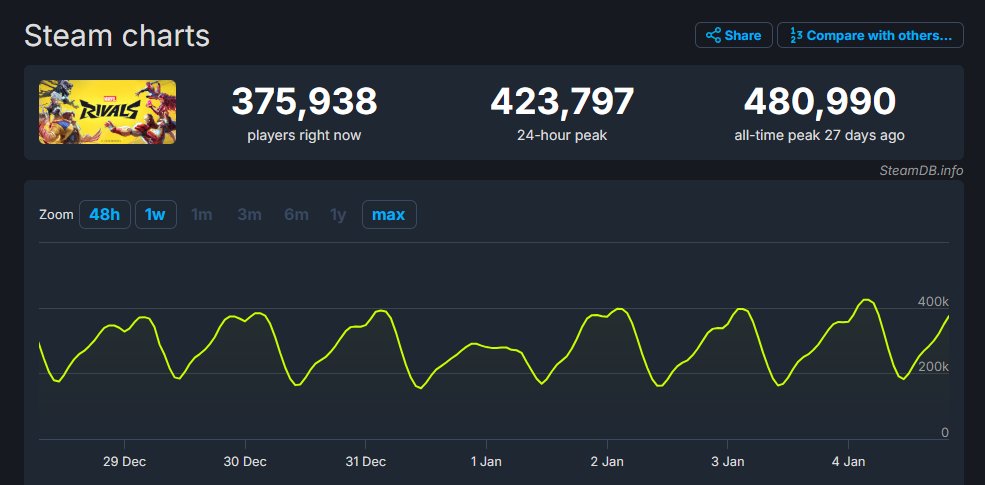Select the 1y zoom range
Image resolution: width=985 pixels, height=485 pixels.
[x=338, y=215]
